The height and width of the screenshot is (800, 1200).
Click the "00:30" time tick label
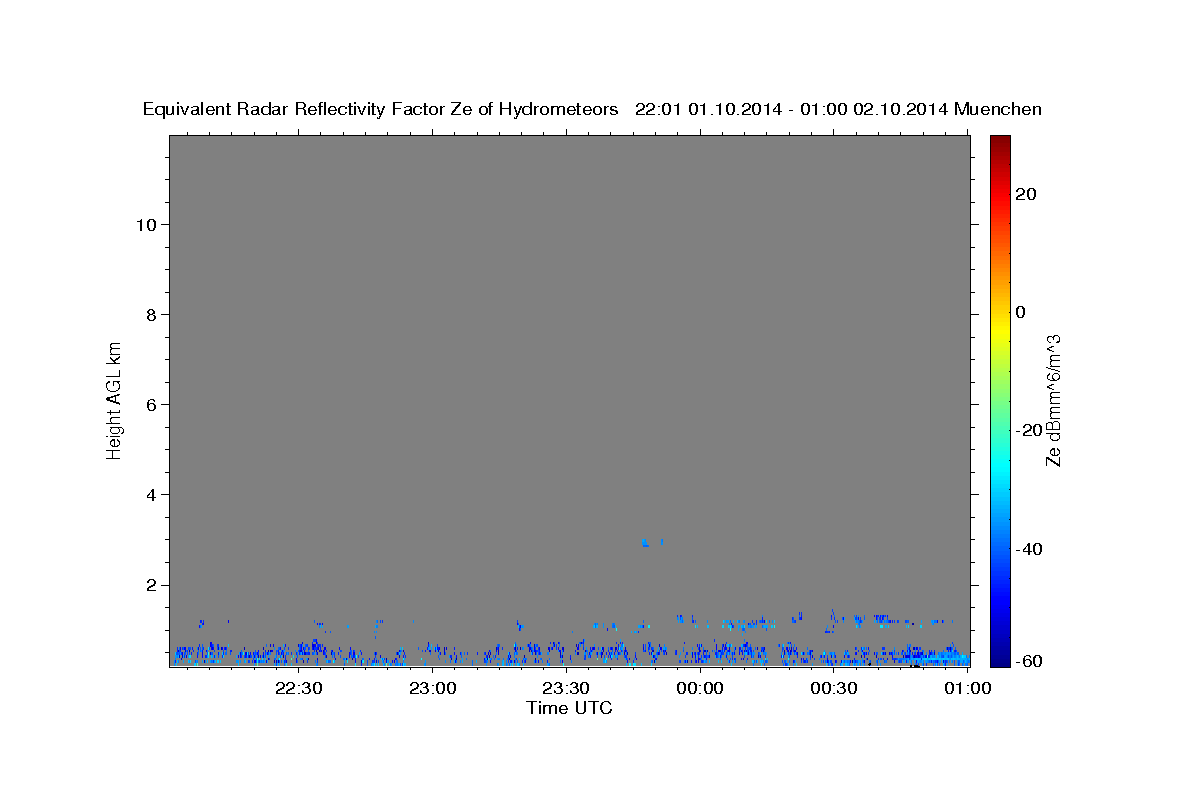click(834, 688)
